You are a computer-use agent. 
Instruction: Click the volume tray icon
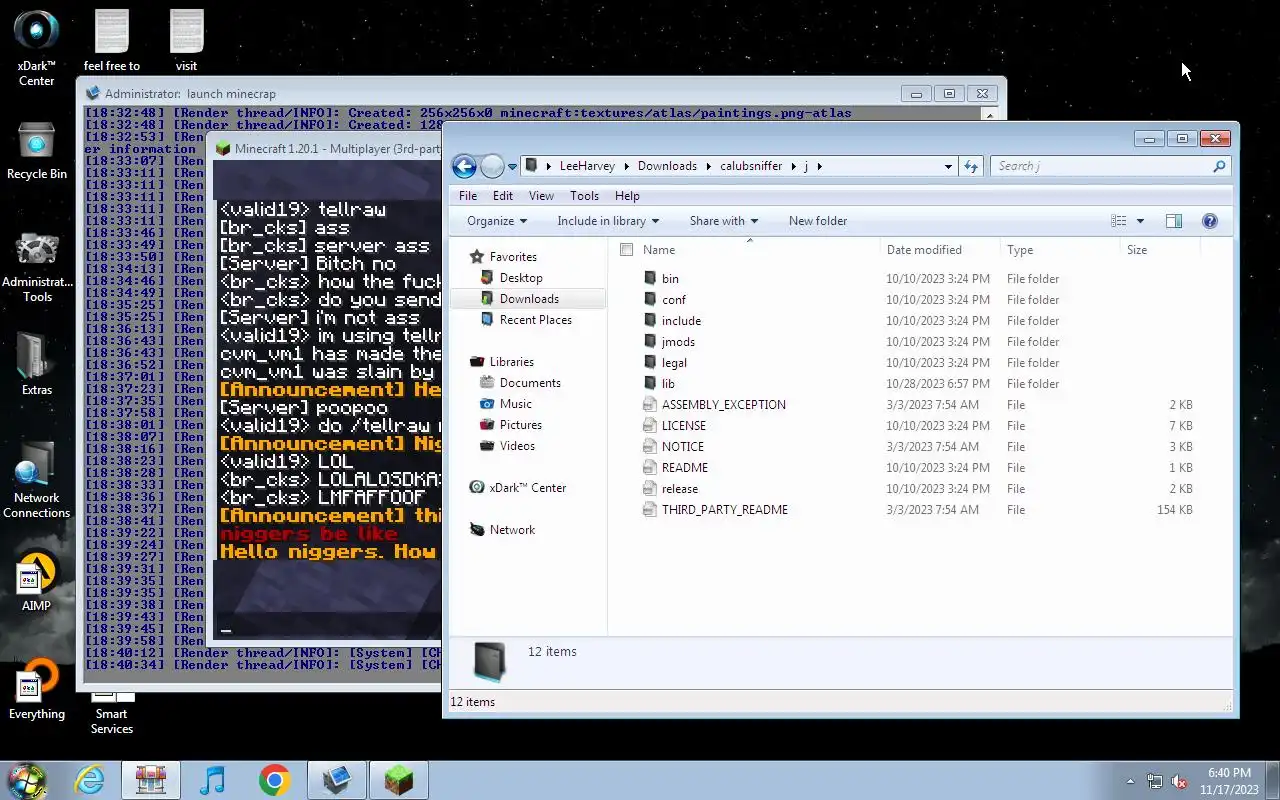tap(1179, 781)
